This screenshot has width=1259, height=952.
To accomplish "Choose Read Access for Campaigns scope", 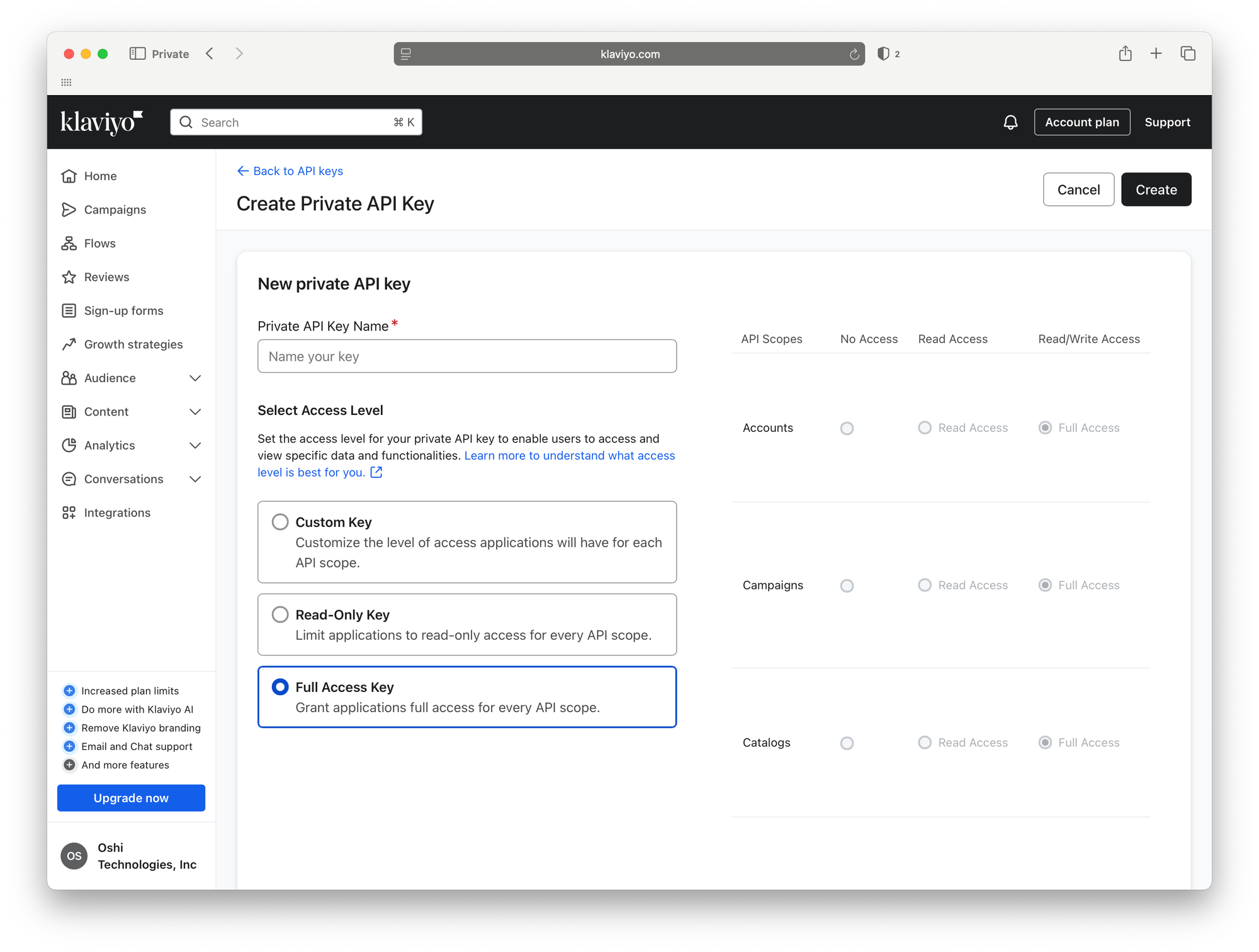I will pyautogui.click(x=925, y=585).
